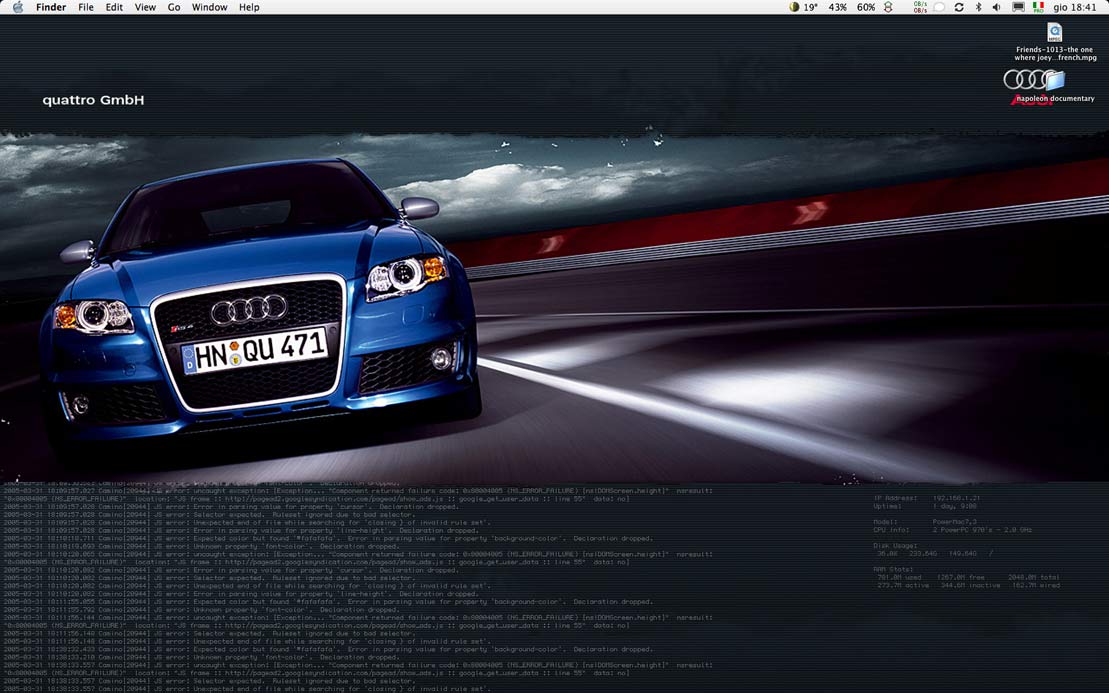The width and height of the screenshot is (1109, 693).
Task: Open the Italian flag input menu
Action: pyautogui.click(x=1039, y=7)
